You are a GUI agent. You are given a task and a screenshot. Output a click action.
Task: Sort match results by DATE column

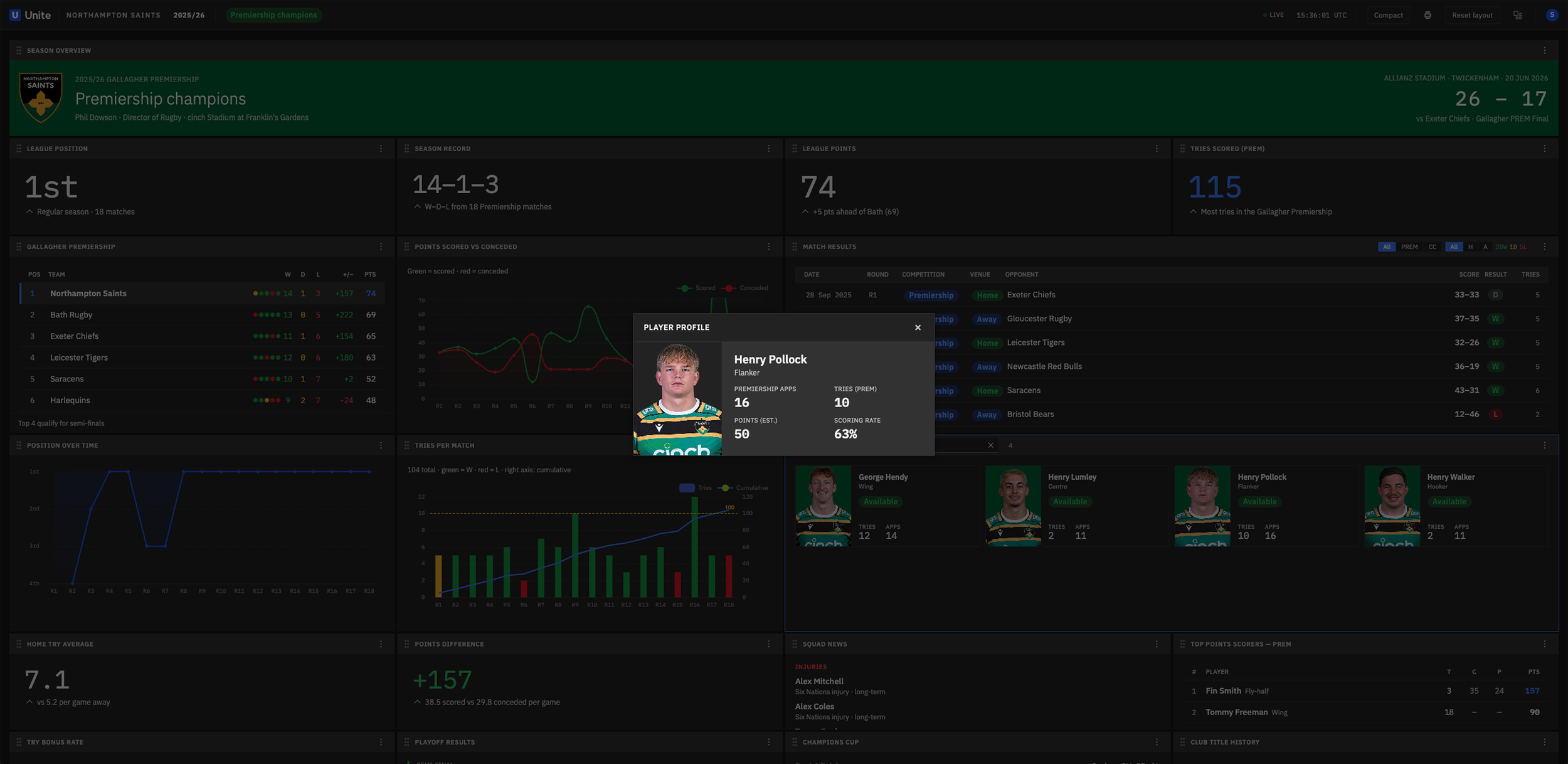point(812,275)
